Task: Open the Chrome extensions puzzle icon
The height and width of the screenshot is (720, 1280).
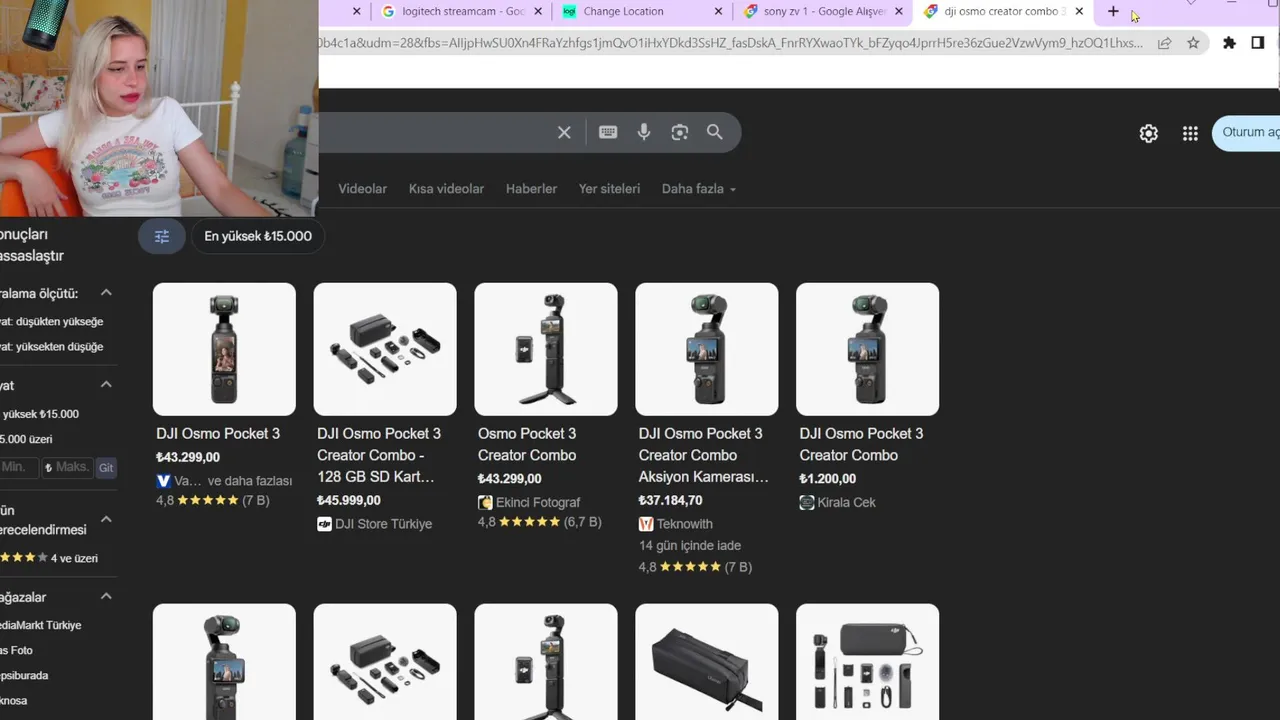Action: (1229, 43)
